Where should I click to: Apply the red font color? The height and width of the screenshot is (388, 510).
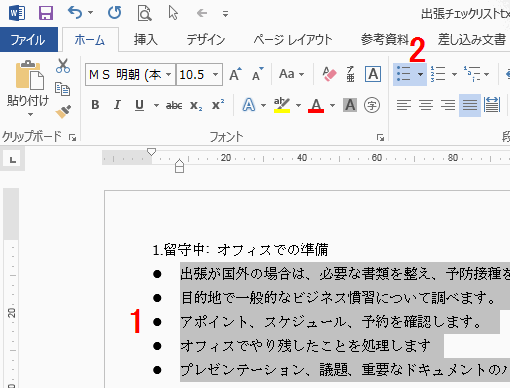tap(316, 105)
